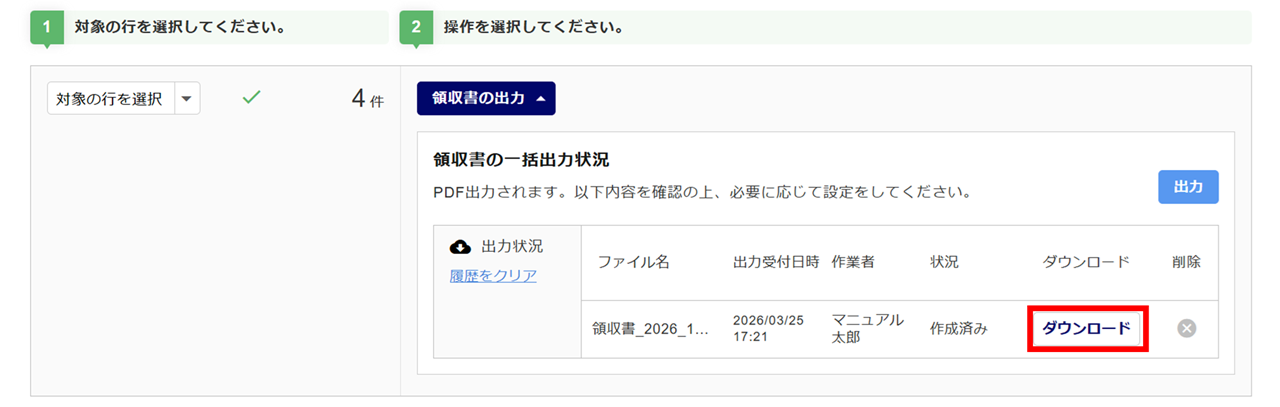Click the 状況 column header
Image resolution: width=1280 pixels, height=407 pixels.
click(944, 262)
